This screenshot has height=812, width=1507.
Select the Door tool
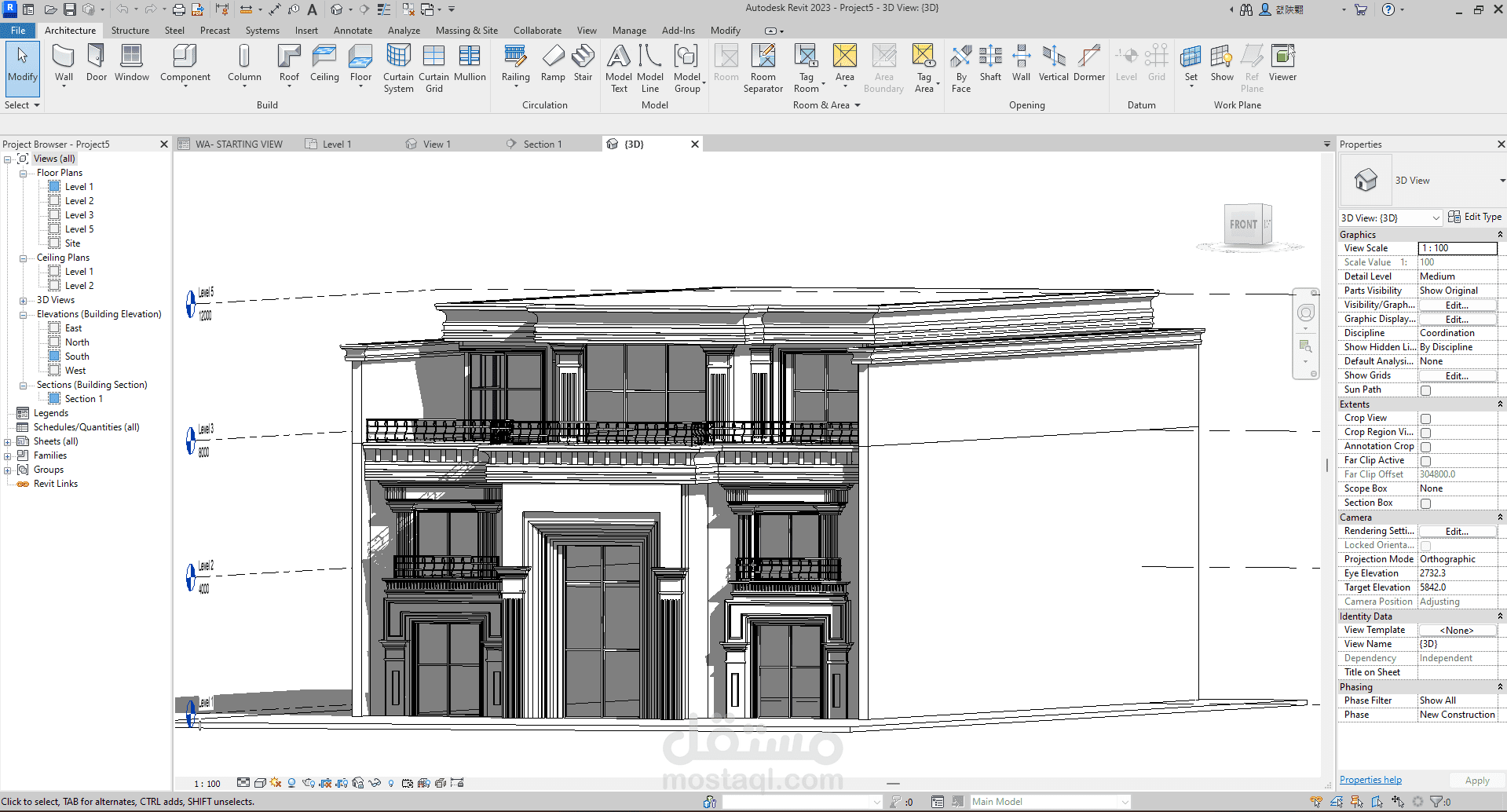point(97,63)
